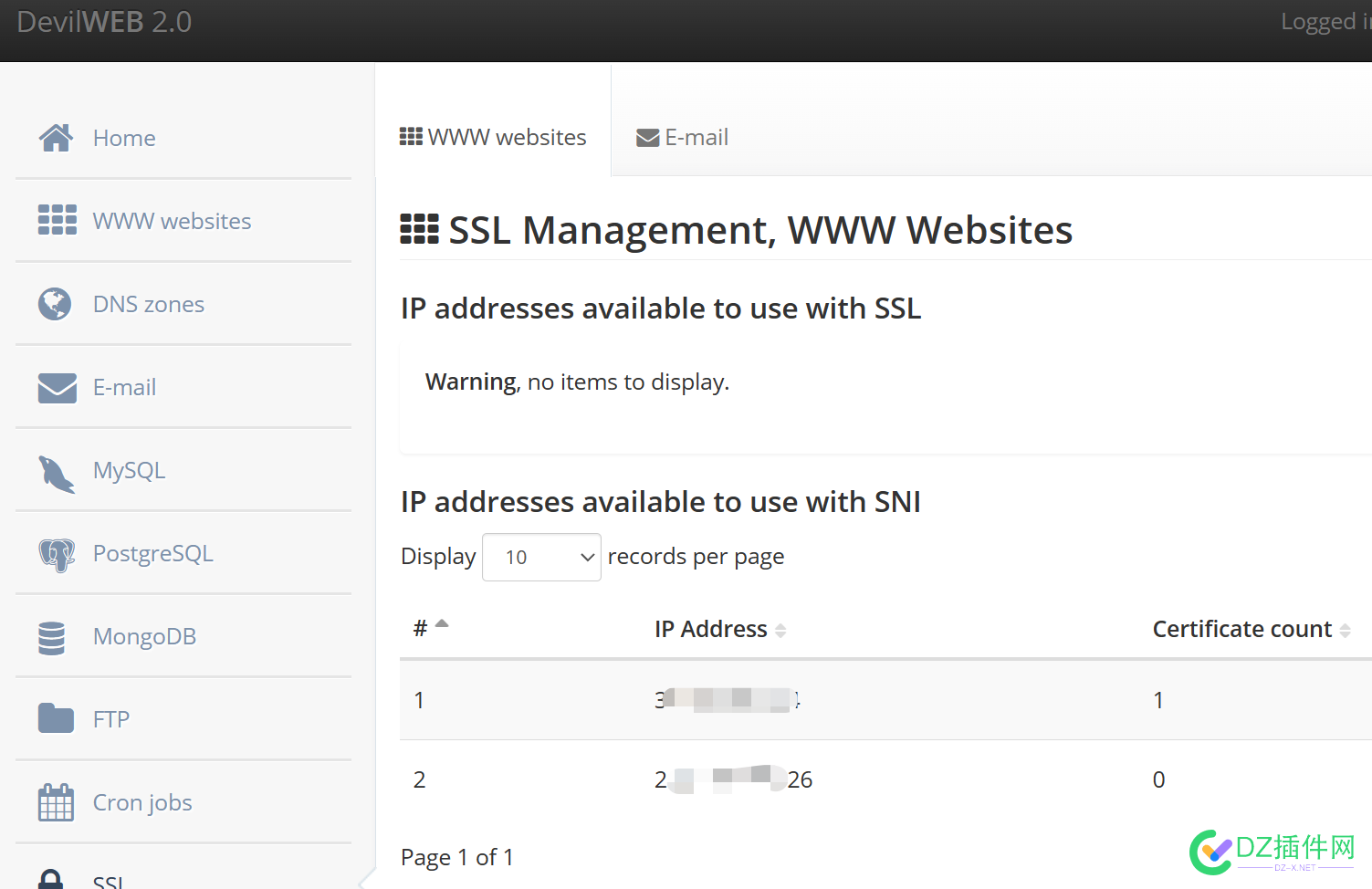Click the DNS zones globe icon
This screenshot has height=889, width=1372.
click(x=55, y=304)
